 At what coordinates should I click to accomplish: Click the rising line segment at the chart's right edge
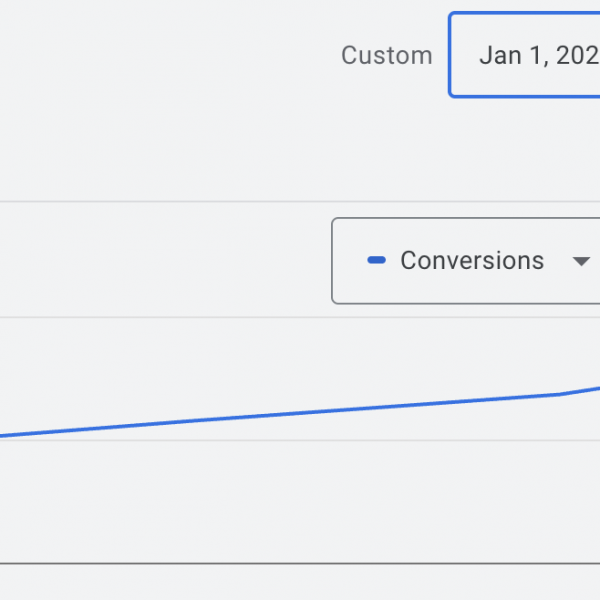point(583,389)
